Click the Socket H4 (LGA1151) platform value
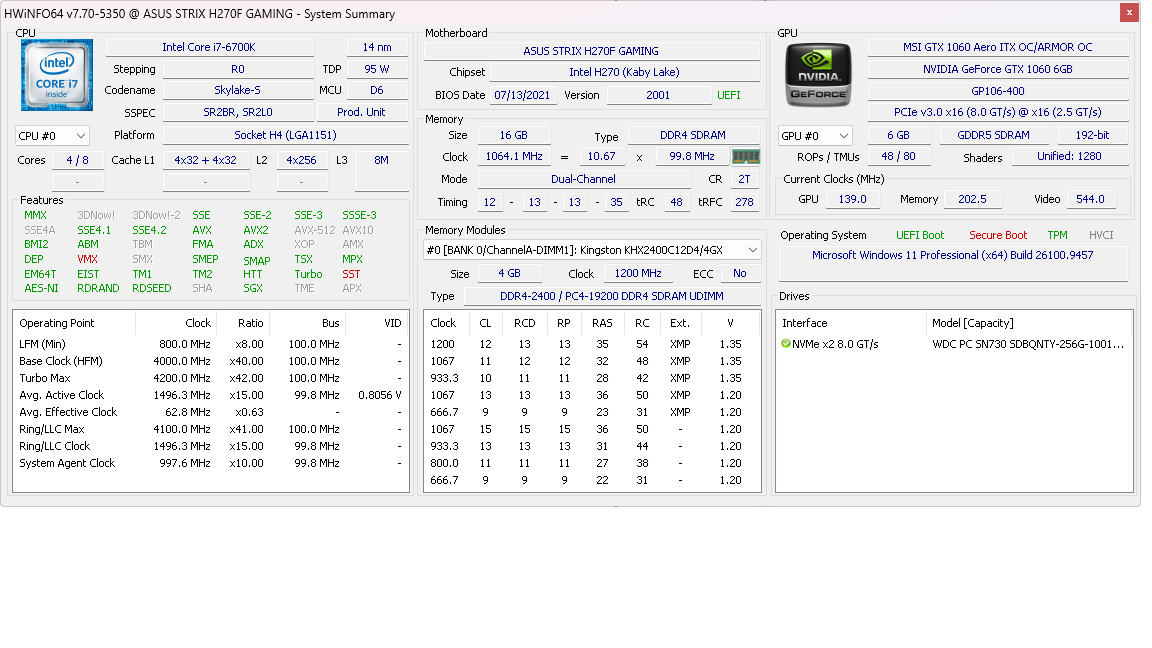The image size is (1152, 648). (x=286, y=135)
